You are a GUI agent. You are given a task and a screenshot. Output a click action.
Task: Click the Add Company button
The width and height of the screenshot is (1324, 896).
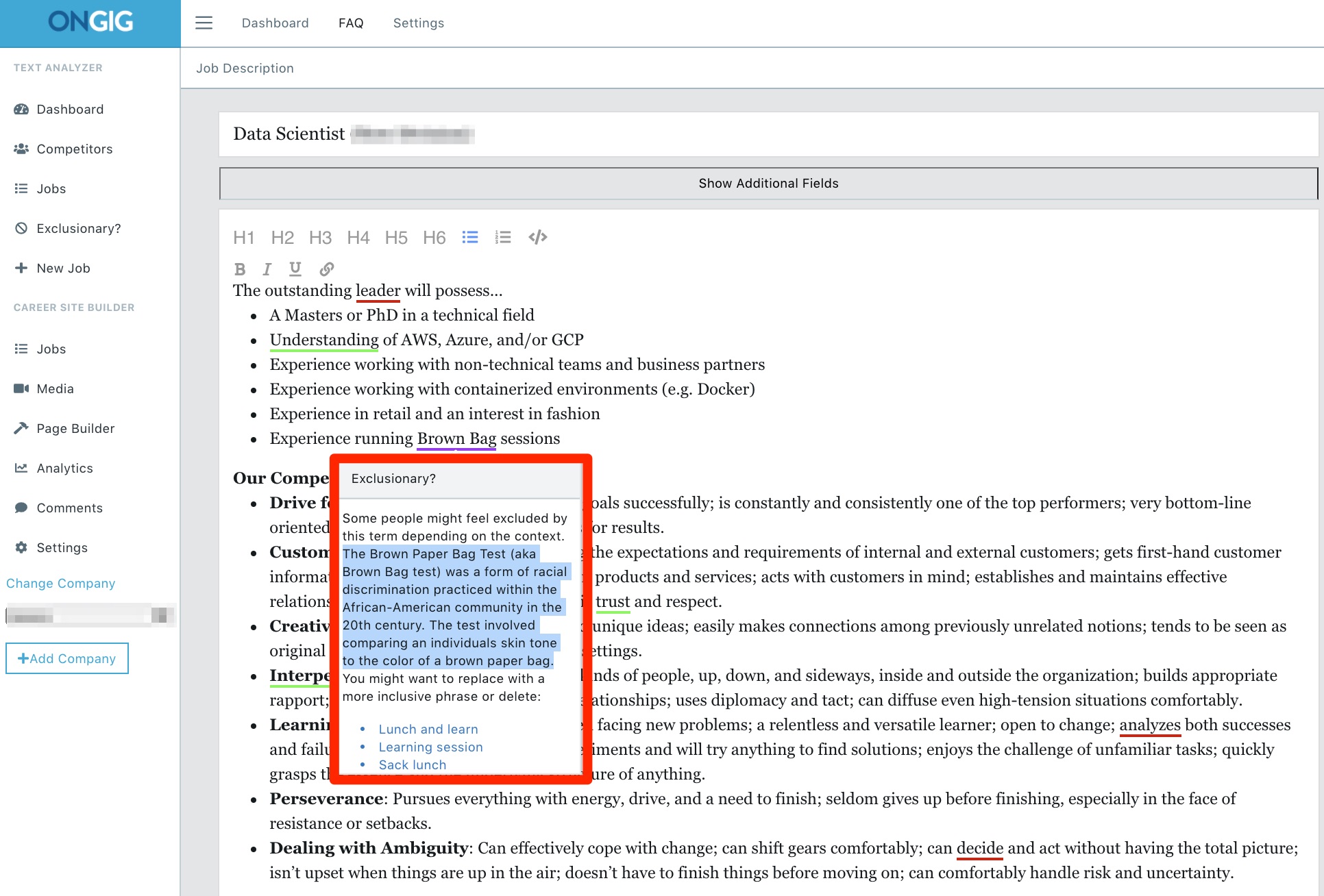pos(66,658)
